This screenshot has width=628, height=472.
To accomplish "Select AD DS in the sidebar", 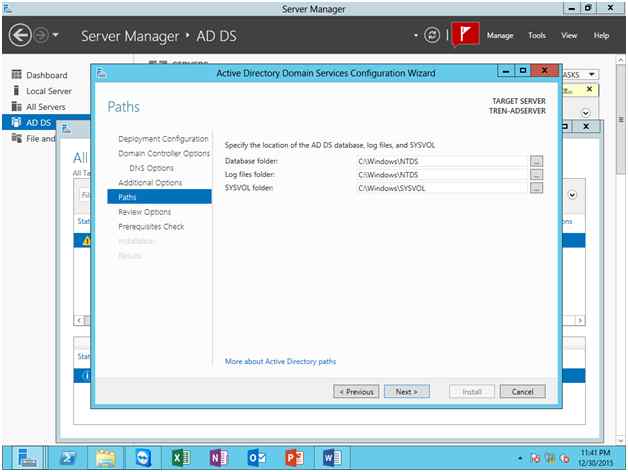I will pos(46,122).
